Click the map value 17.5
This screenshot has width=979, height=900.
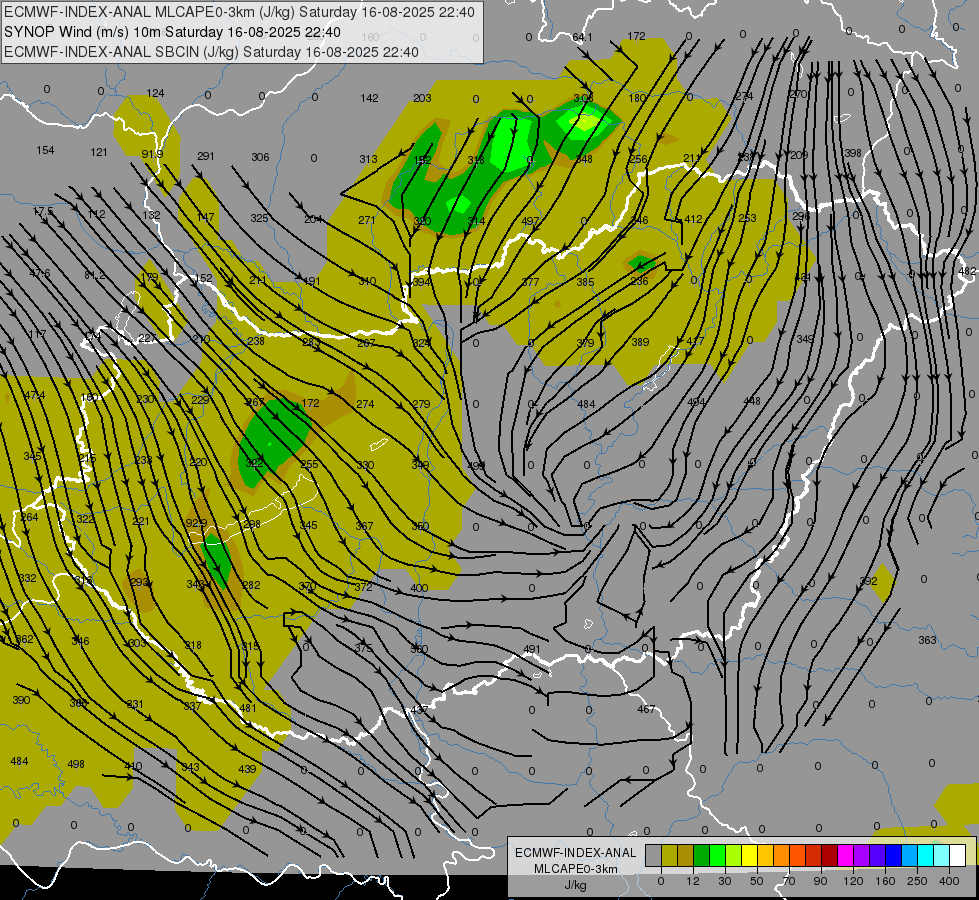43,212
